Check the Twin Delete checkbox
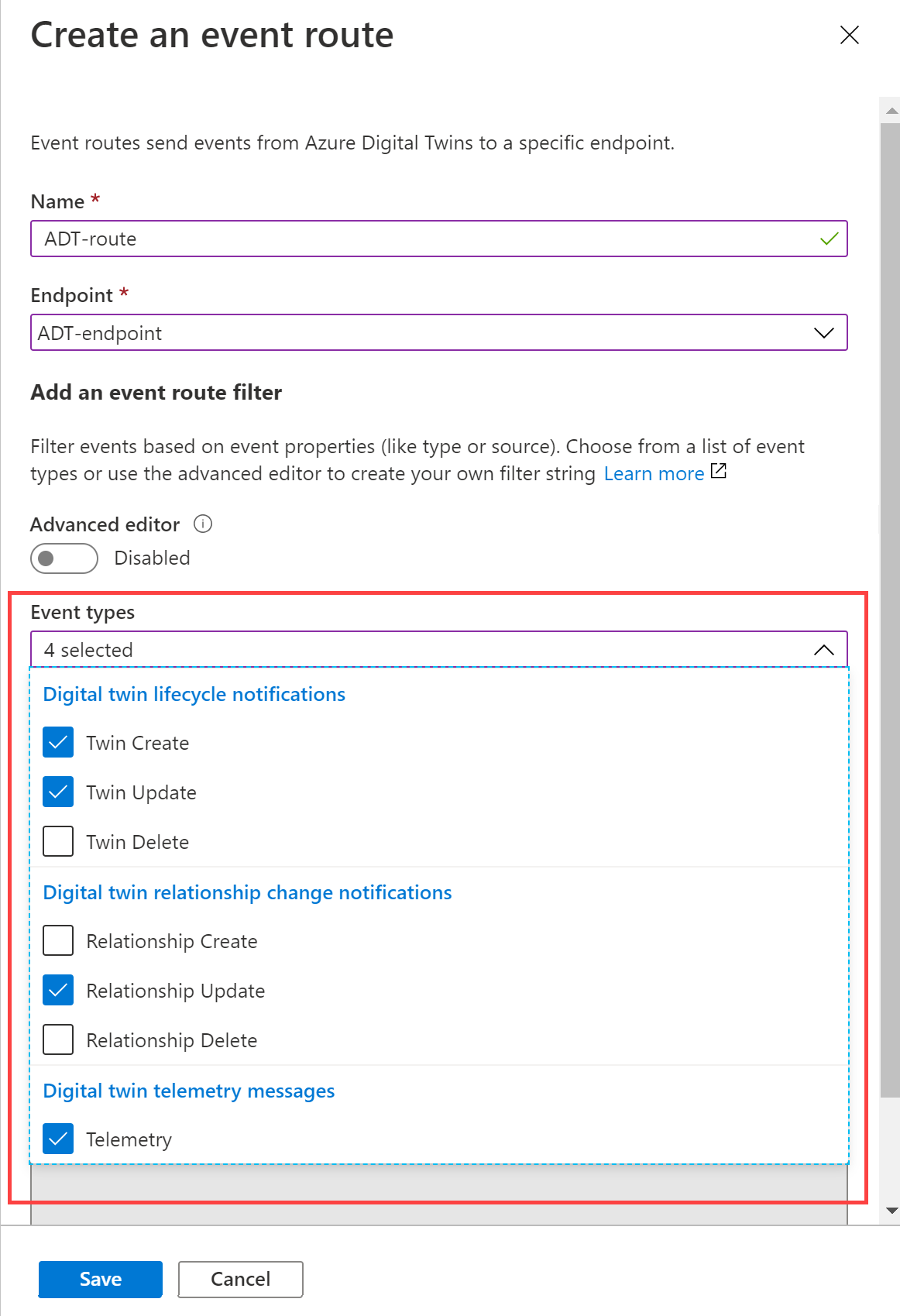 58,841
